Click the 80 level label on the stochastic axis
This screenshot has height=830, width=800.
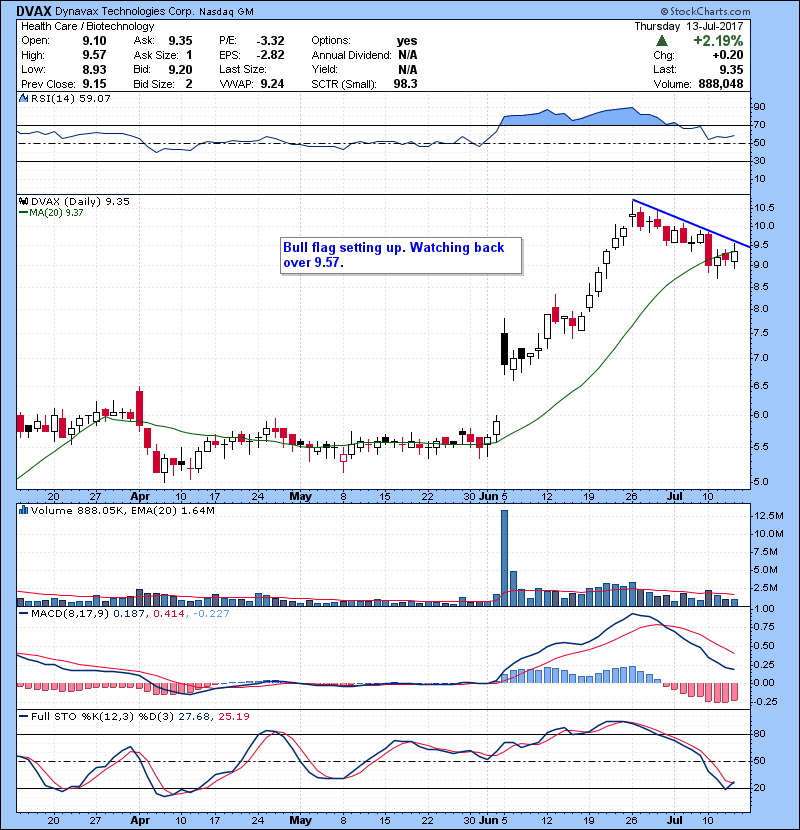pos(759,734)
